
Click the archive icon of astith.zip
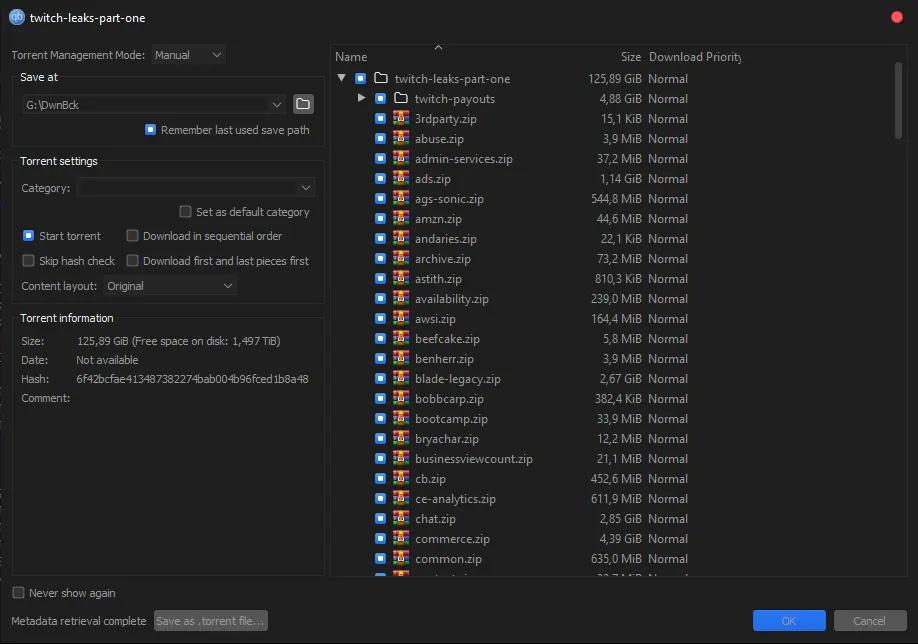point(400,278)
